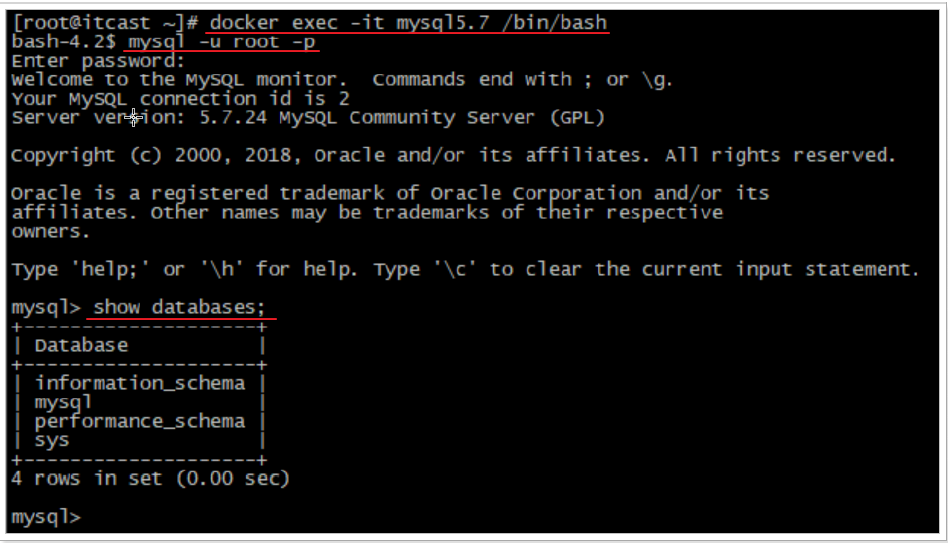
Task: Click the Database column header
Action: coord(81,345)
